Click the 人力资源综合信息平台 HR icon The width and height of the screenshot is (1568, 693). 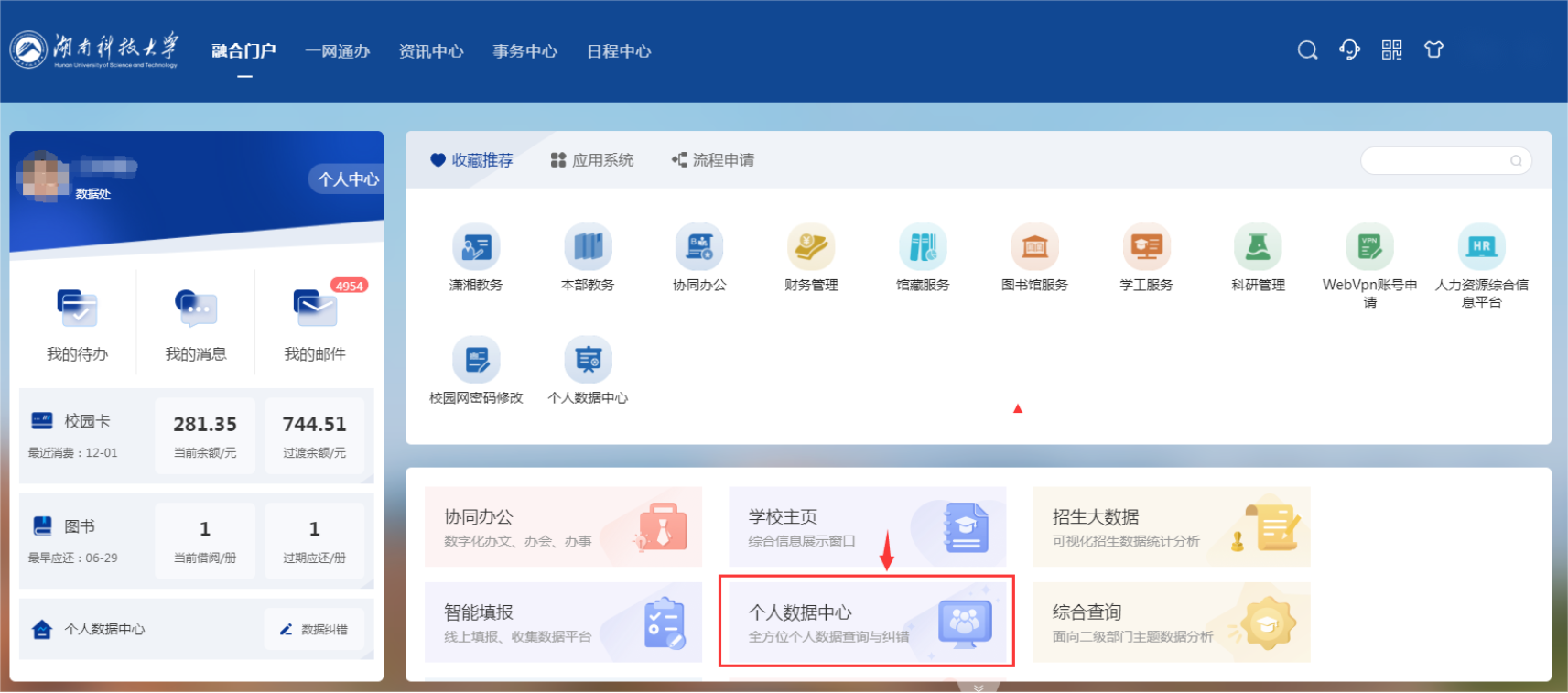[1481, 248]
